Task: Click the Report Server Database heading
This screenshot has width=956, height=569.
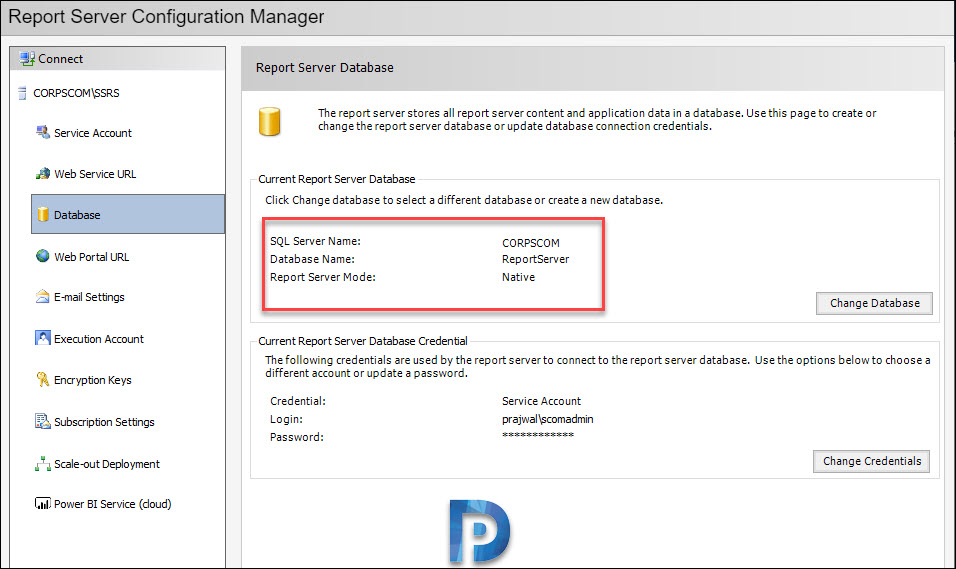Action: click(324, 68)
